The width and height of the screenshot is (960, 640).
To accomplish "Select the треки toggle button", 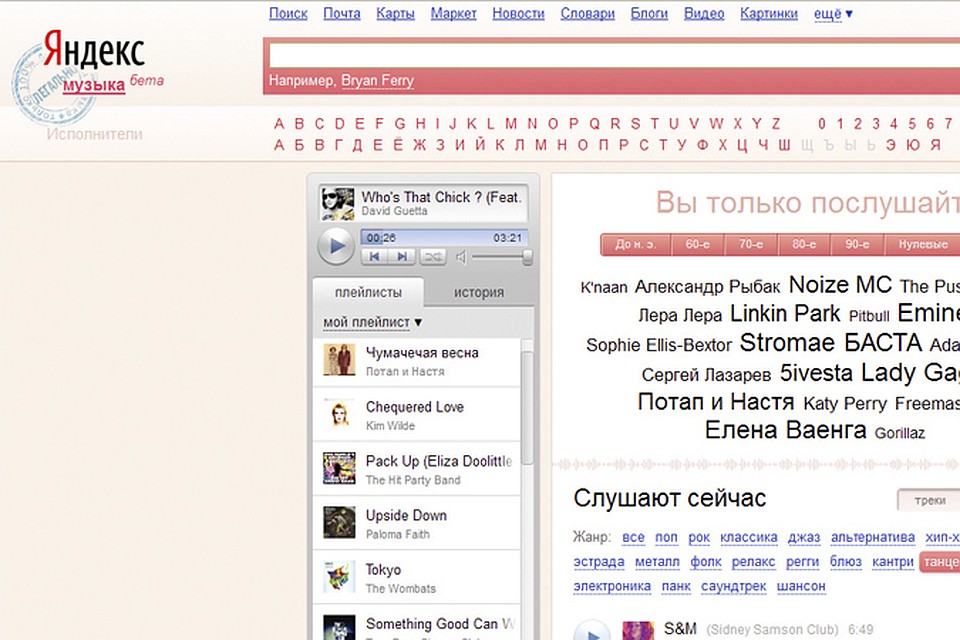I will pyautogui.click(x=929, y=500).
